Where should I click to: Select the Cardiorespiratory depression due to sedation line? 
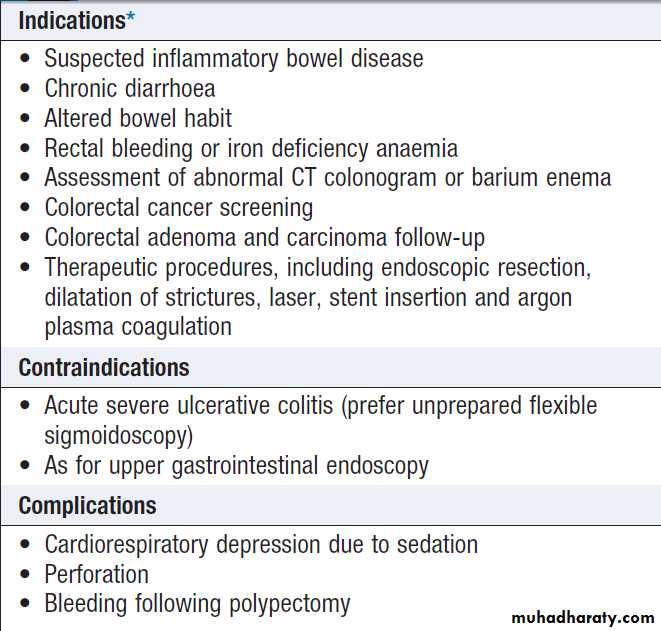(x=261, y=545)
